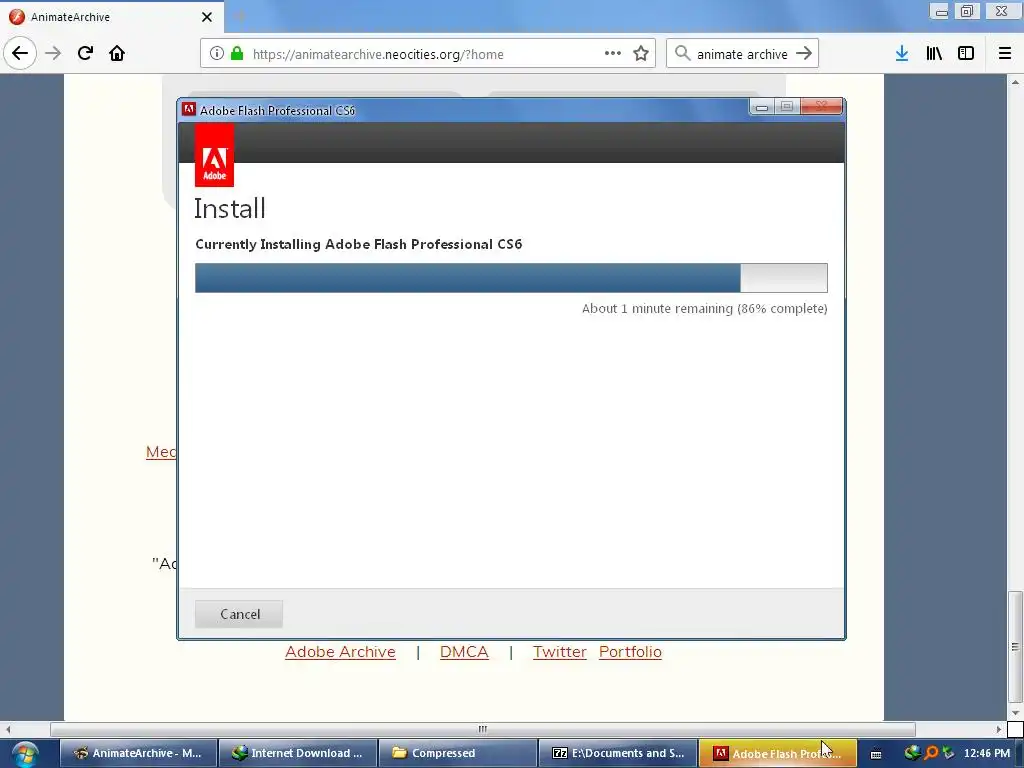Open the Portfolio link
This screenshot has width=1024, height=768.
coord(630,652)
